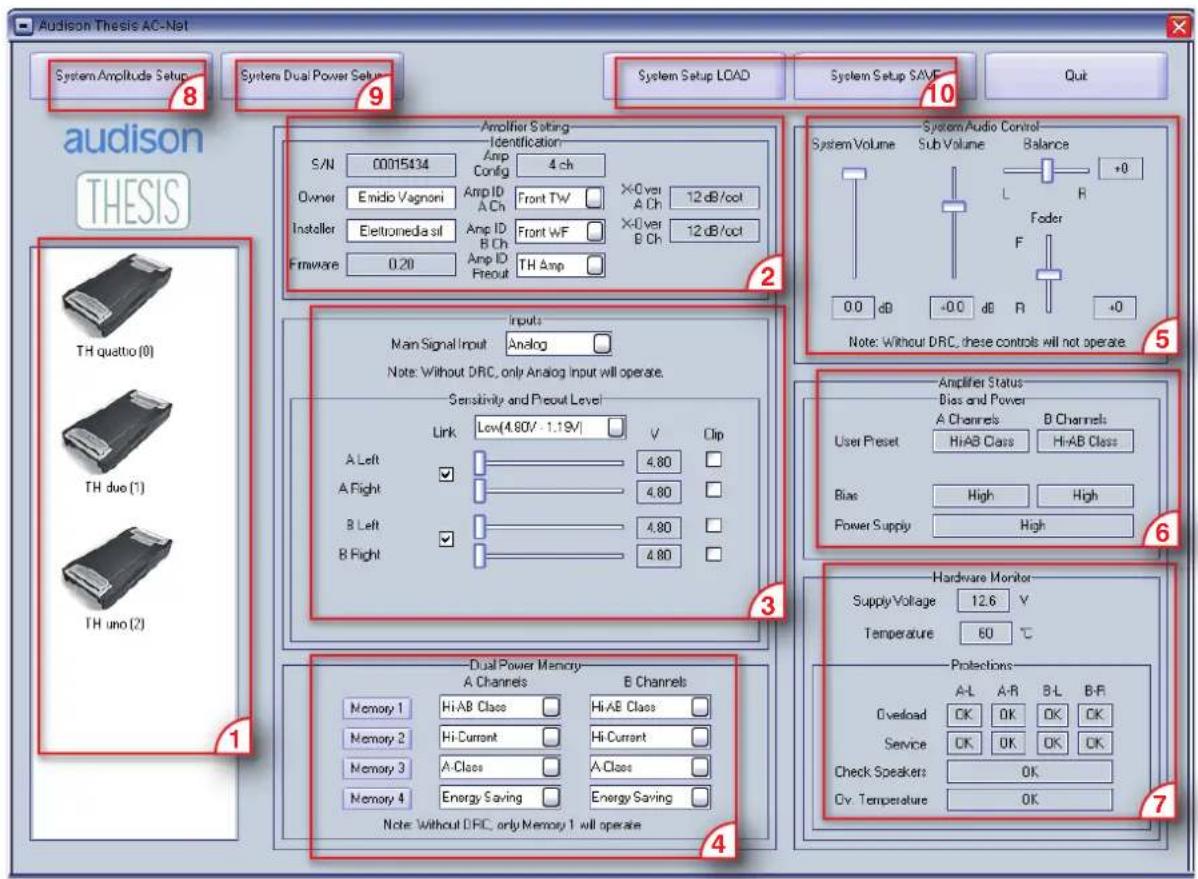Screen dimensions: 1198x879
Task: Click the Quit button
Action: point(1076,76)
